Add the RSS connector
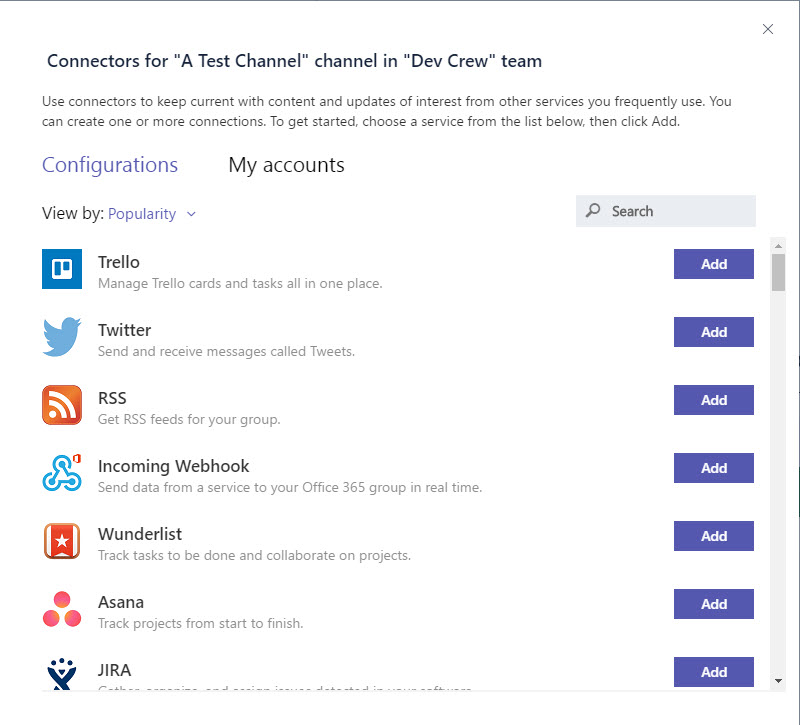800x725 pixels. (713, 400)
